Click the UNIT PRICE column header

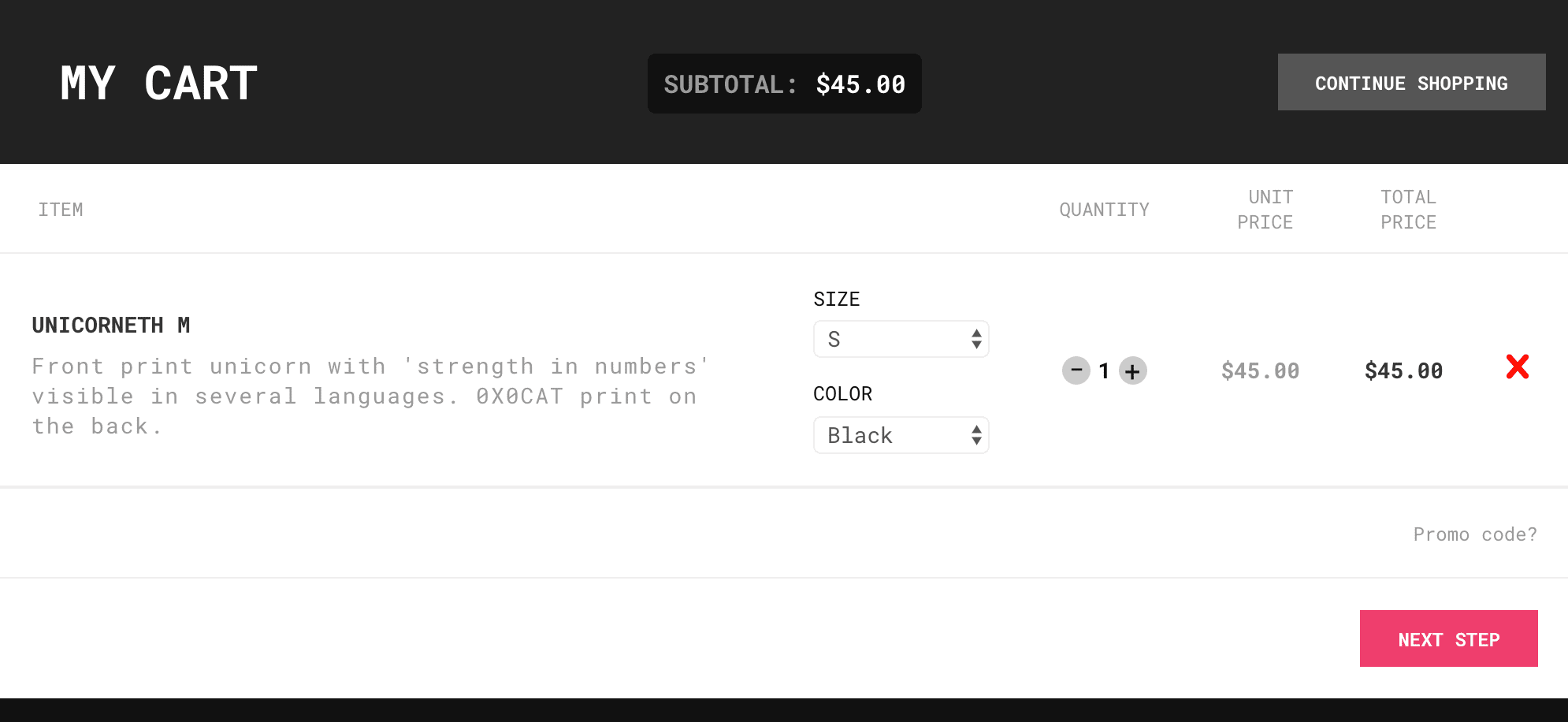pyautogui.click(x=1265, y=210)
